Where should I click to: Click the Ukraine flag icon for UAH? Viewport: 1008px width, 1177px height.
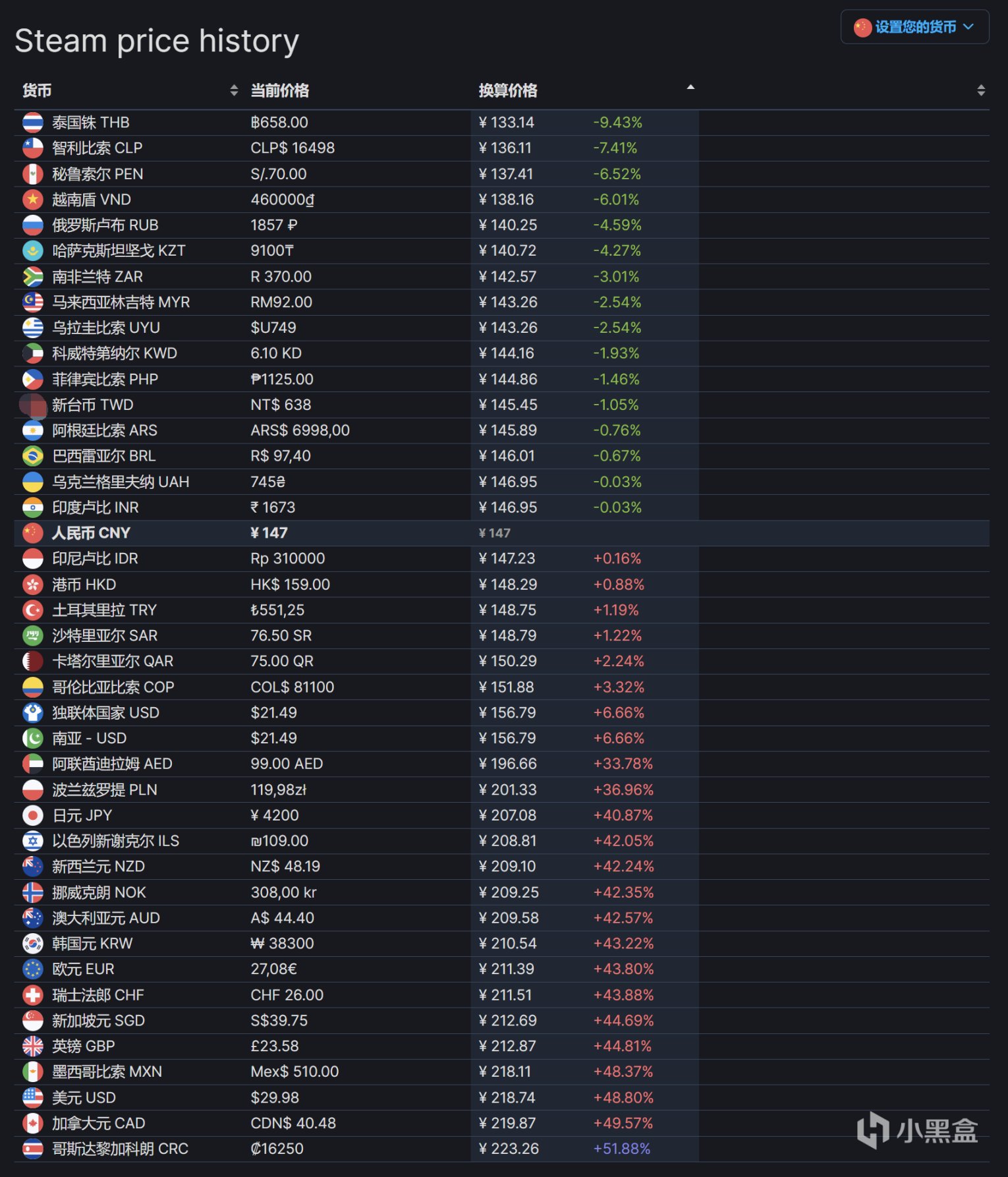(33, 482)
